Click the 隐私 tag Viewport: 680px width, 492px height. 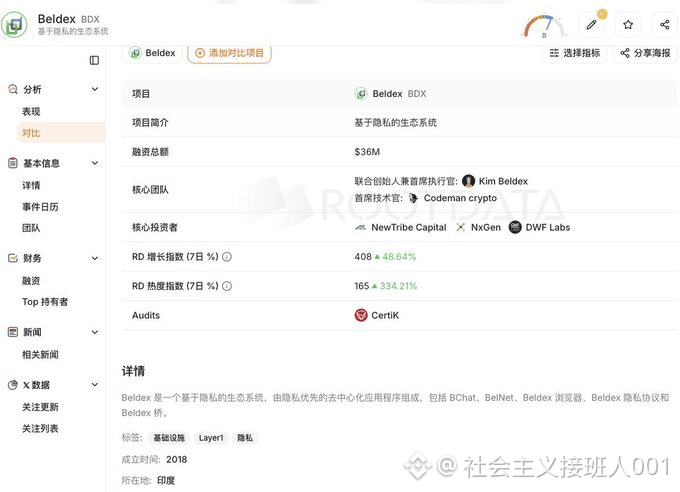[x=245, y=438]
